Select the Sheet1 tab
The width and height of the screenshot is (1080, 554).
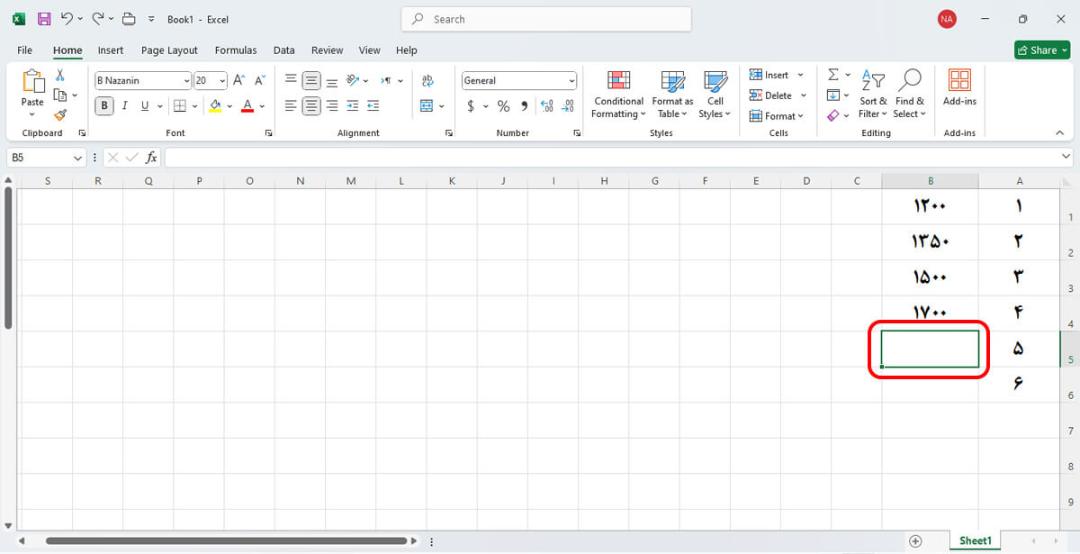click(975, 541)
